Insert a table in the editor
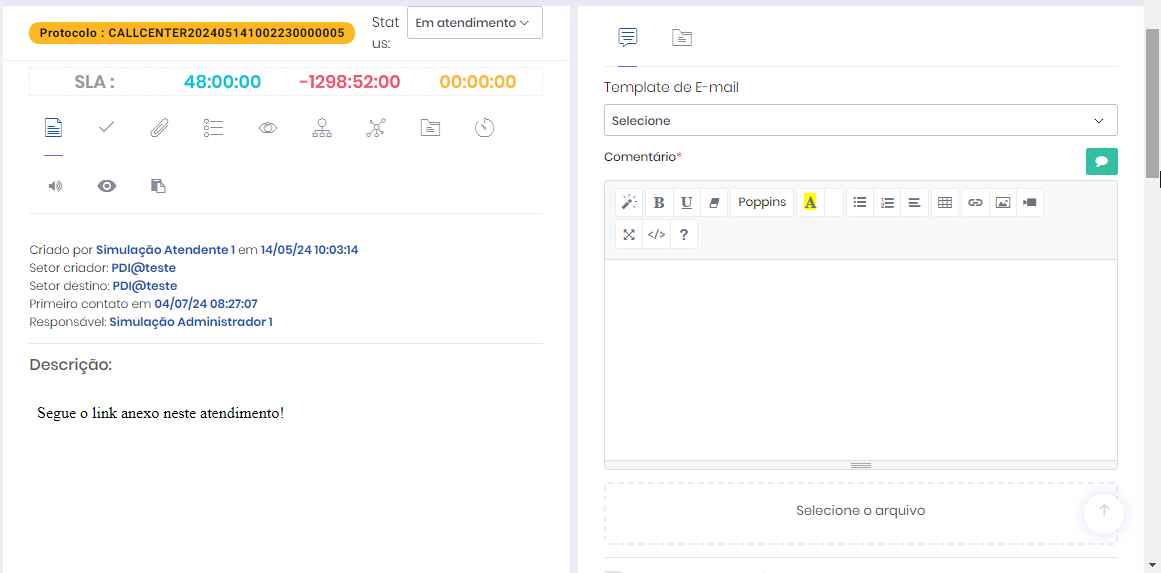This screenshot has width=1161, height=573. click(x=944, y=203)
